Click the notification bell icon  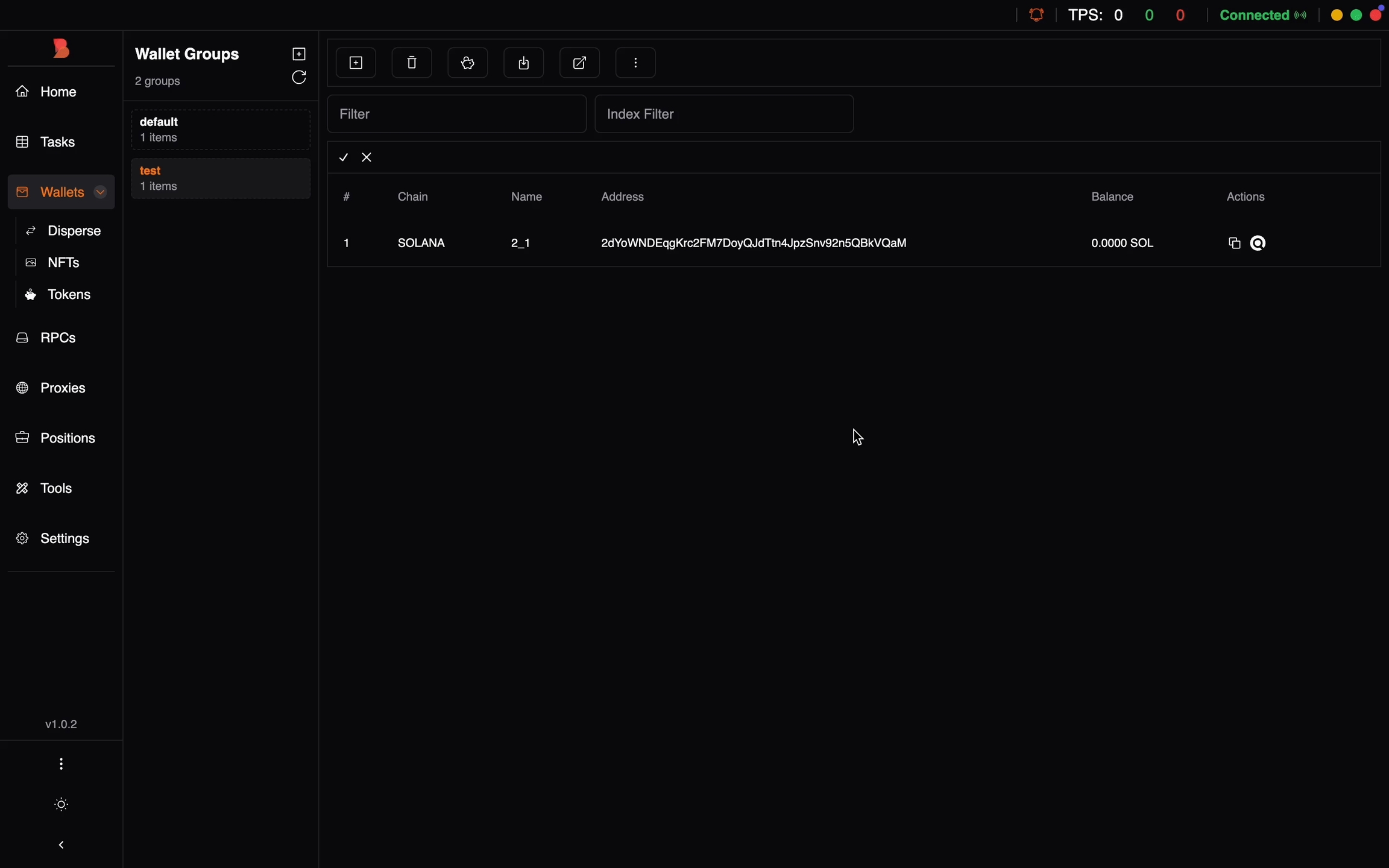click(1036, 15)
